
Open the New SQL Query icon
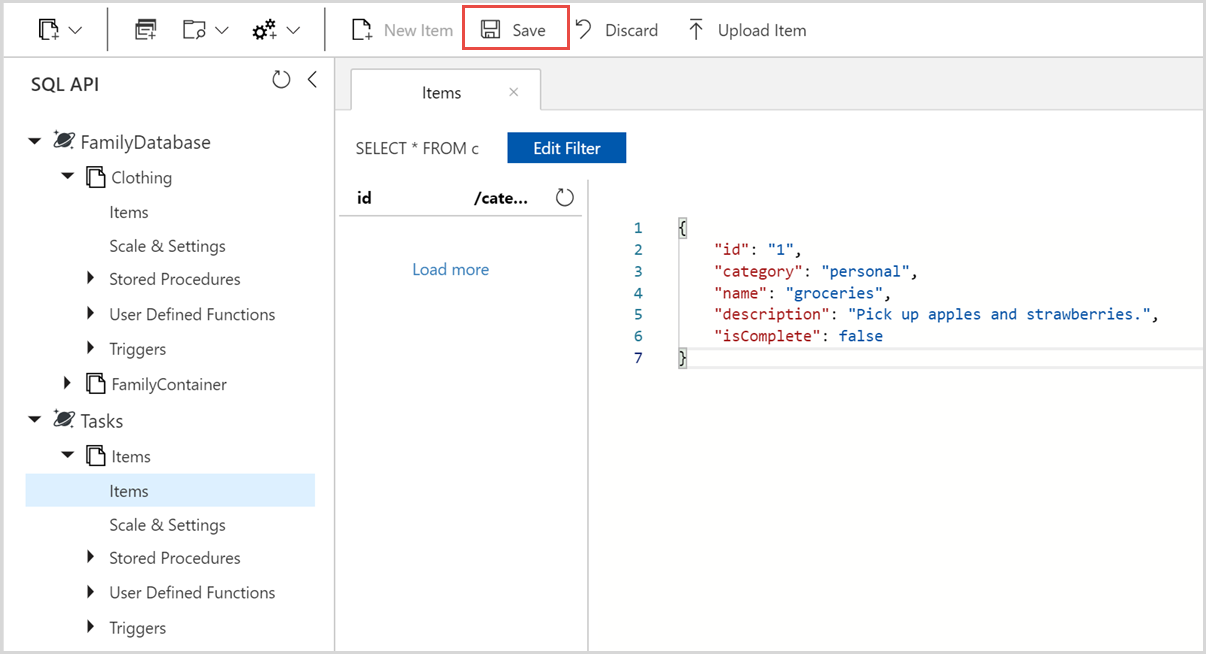146,30
